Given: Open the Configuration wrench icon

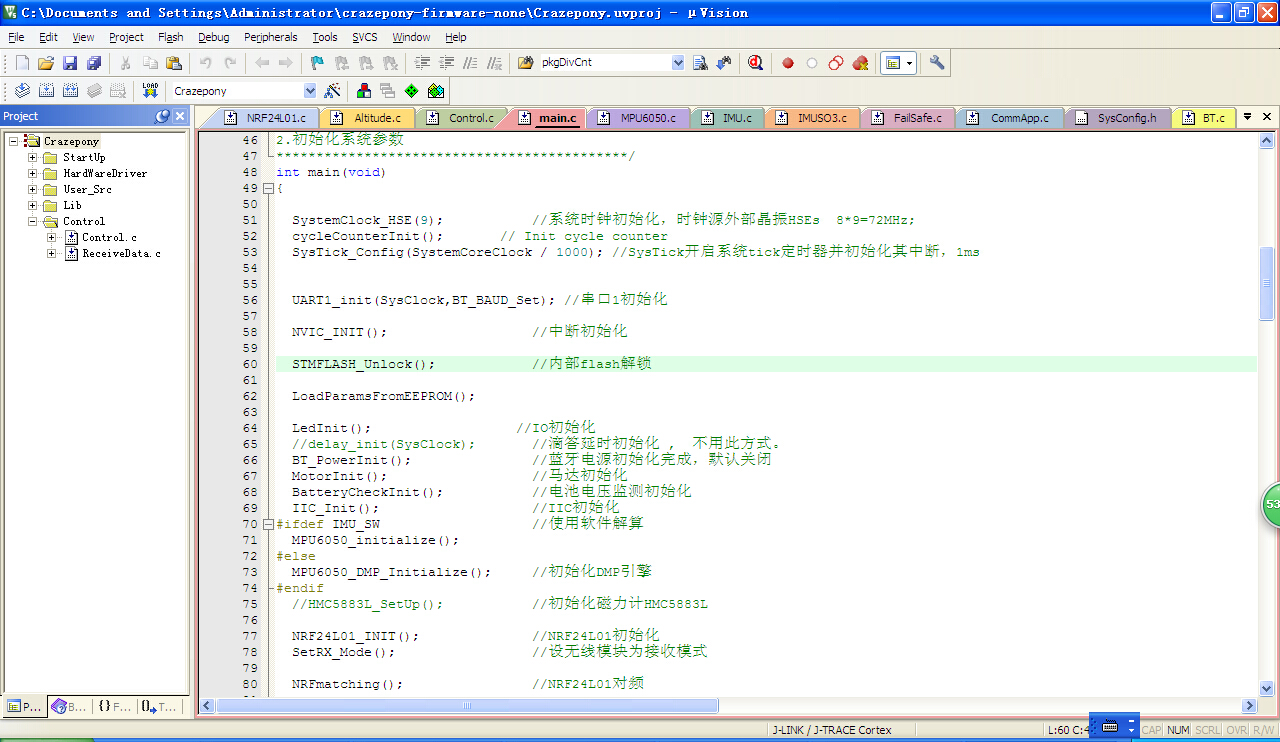Looking at the screenshot, I should coord(937,63).
